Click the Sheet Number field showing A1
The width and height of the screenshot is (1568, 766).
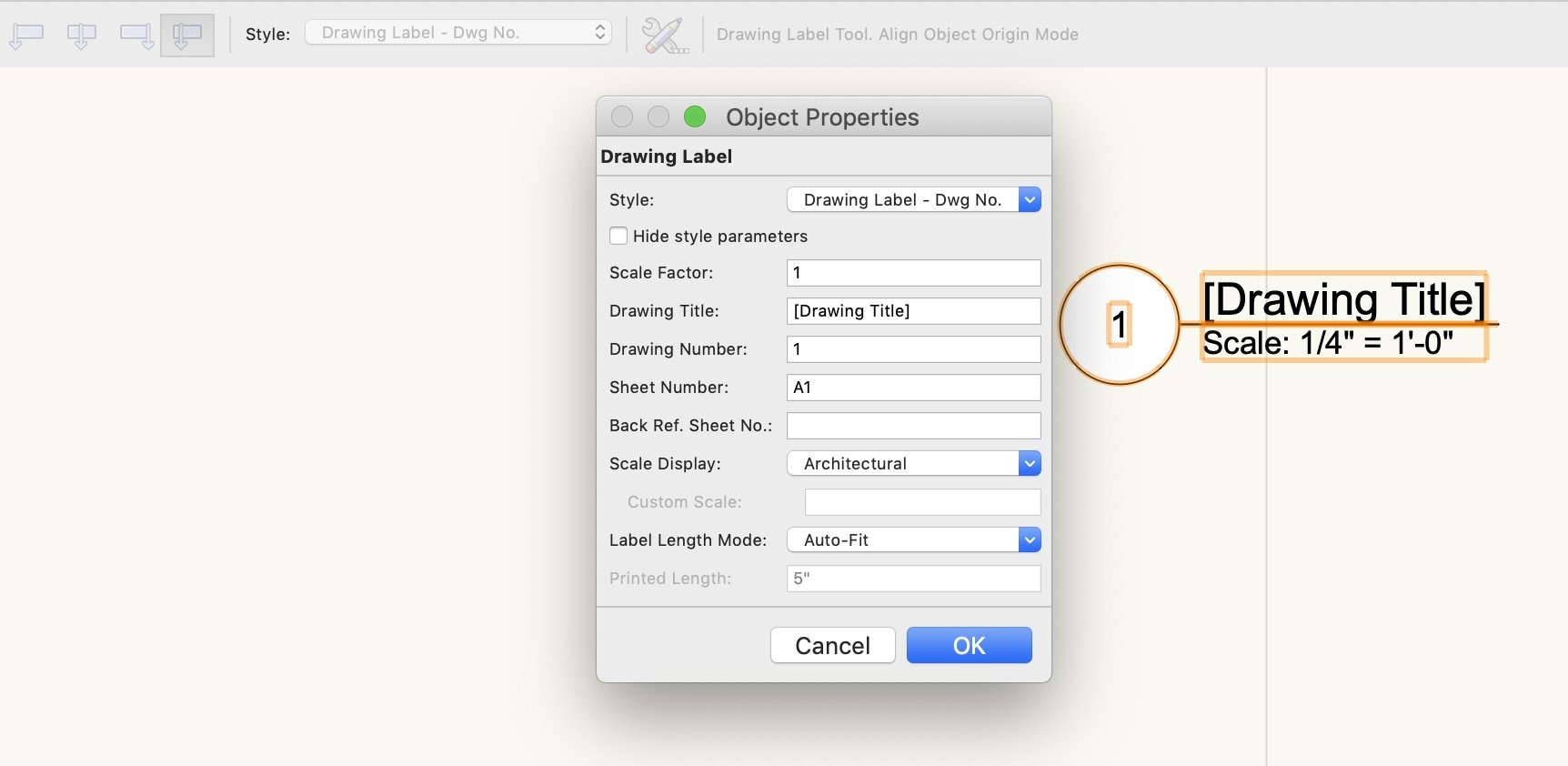tap(913, 388)
